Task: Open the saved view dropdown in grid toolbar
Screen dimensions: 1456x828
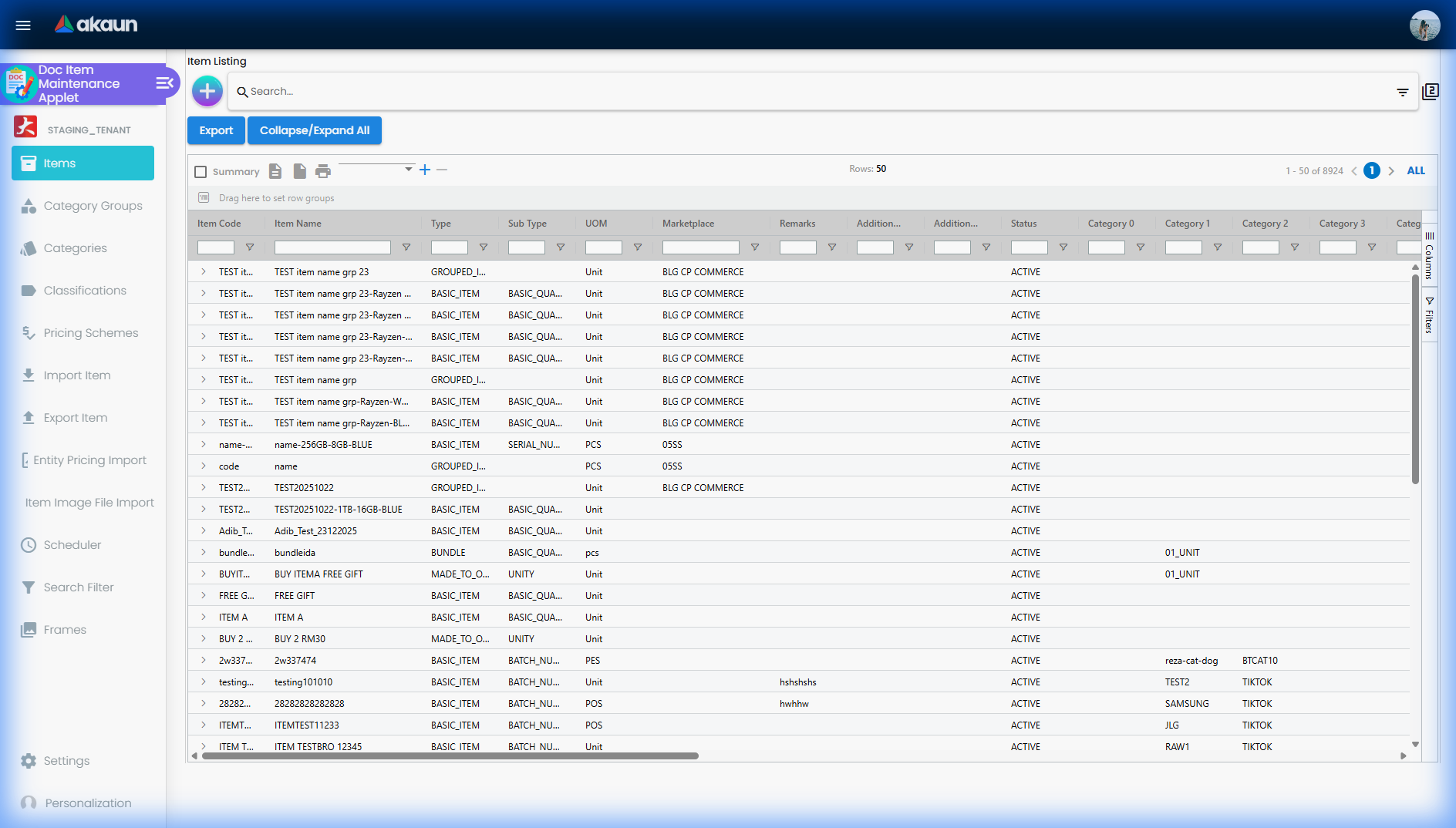Action: click(376, 169)
